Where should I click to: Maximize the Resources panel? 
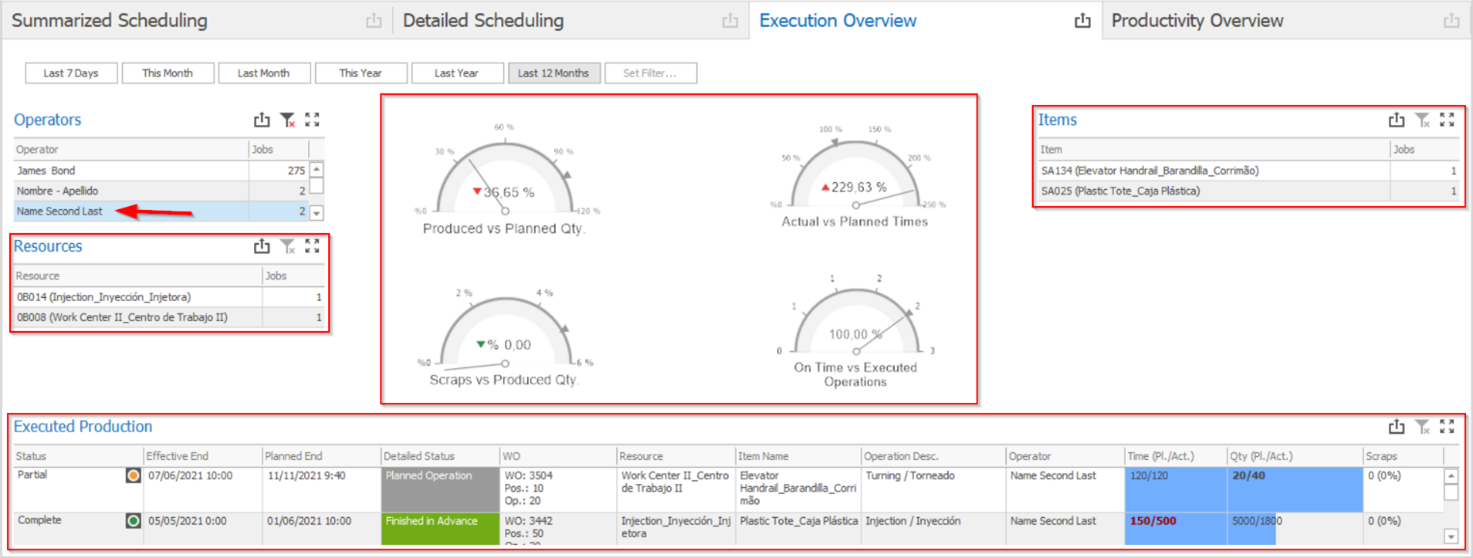[x=312, y=246]
